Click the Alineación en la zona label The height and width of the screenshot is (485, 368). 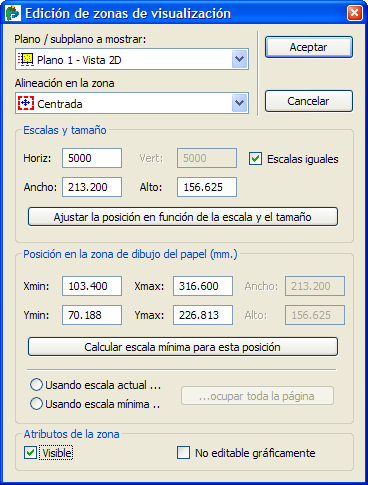[64, 83]
